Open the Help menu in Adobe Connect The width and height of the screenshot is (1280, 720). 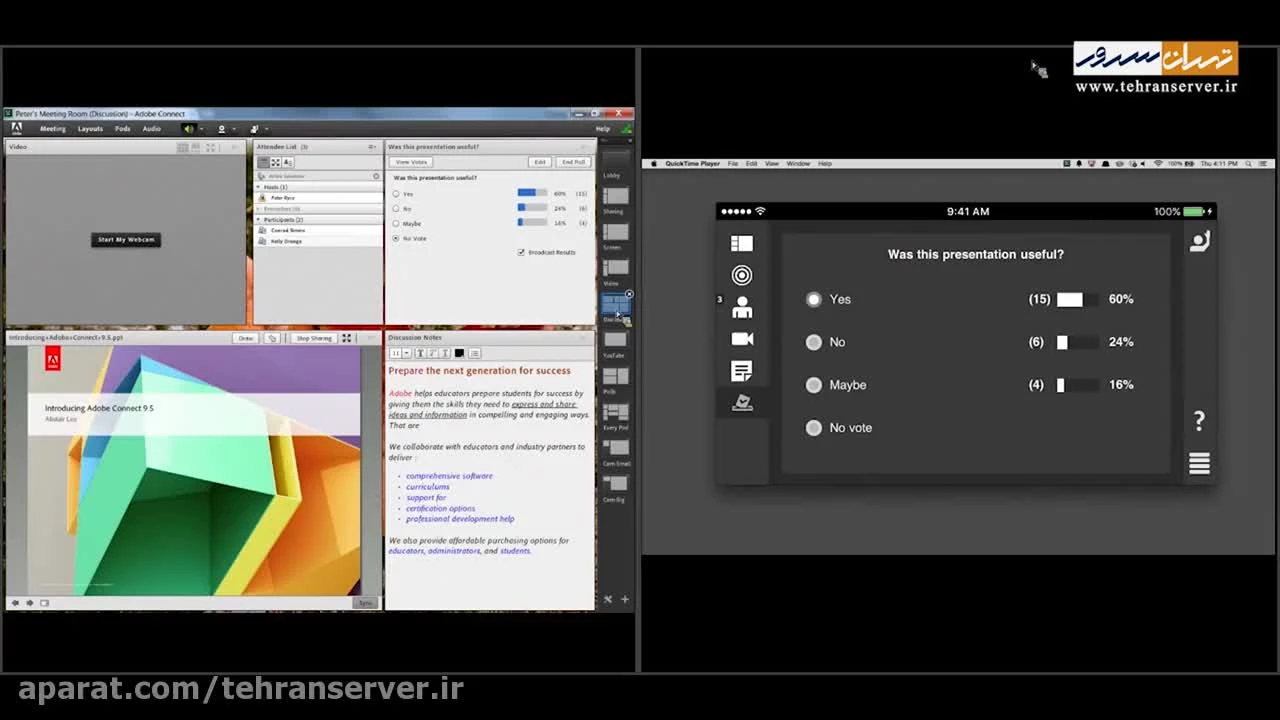603,128
